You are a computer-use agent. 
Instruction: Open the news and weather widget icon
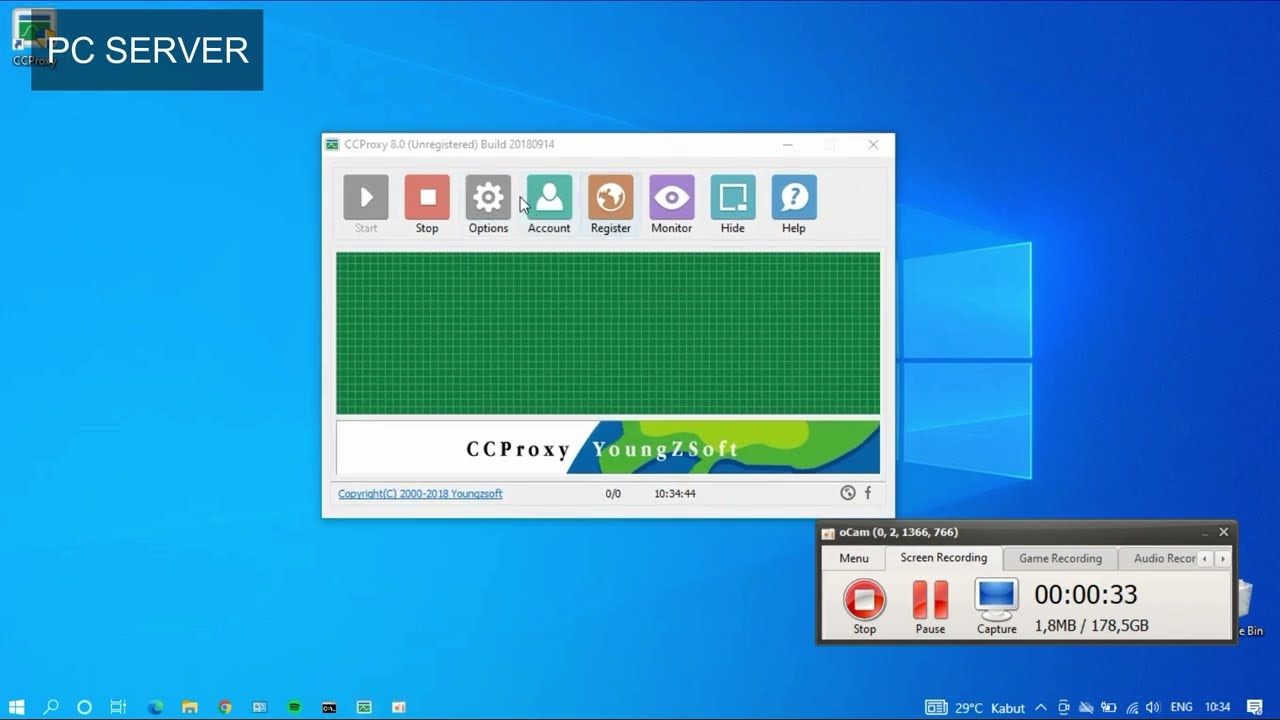pos(935,708)
